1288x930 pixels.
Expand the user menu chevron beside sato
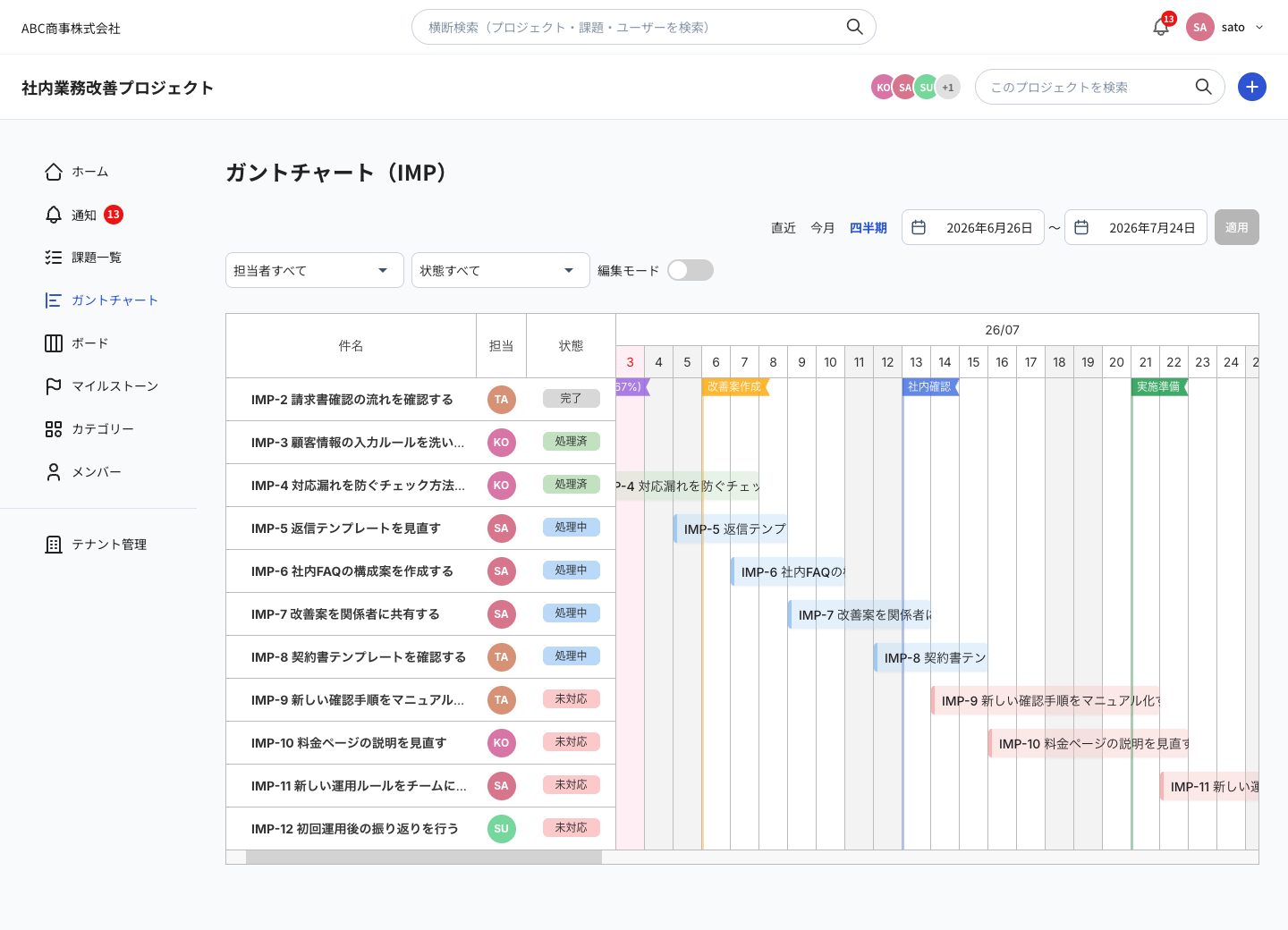1259,27
